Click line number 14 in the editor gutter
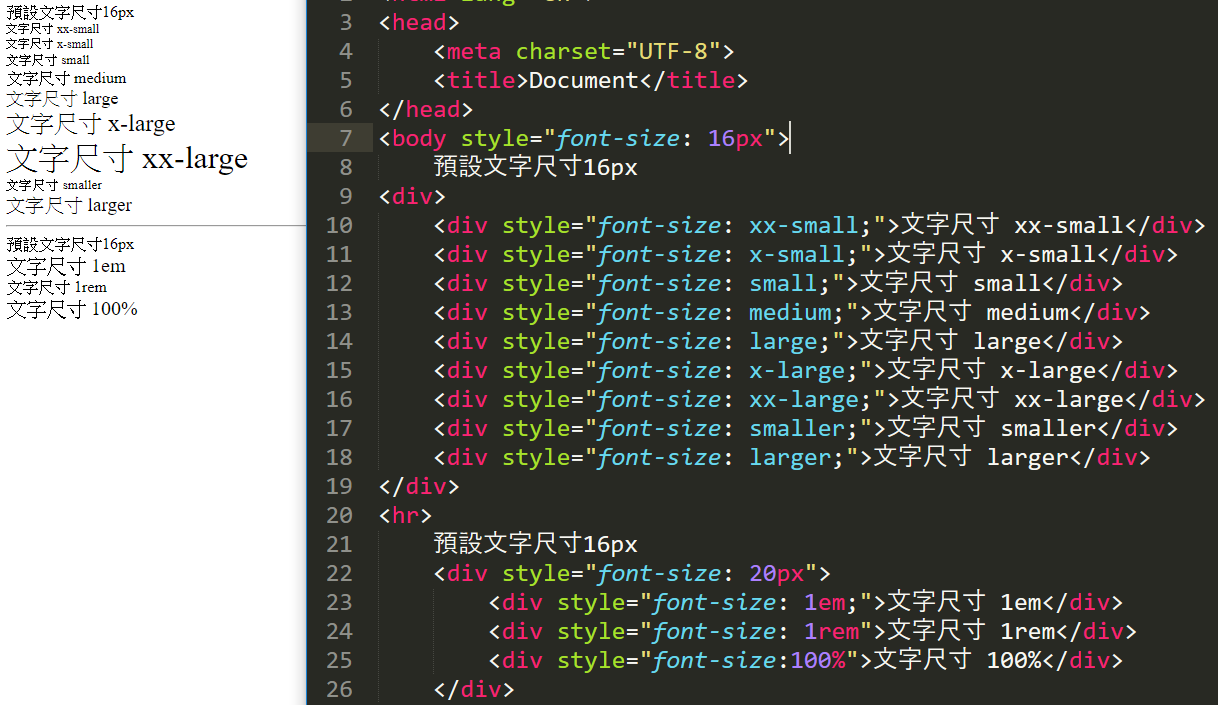The height and width of the screenshot is (705, 1218). point(340,341)
